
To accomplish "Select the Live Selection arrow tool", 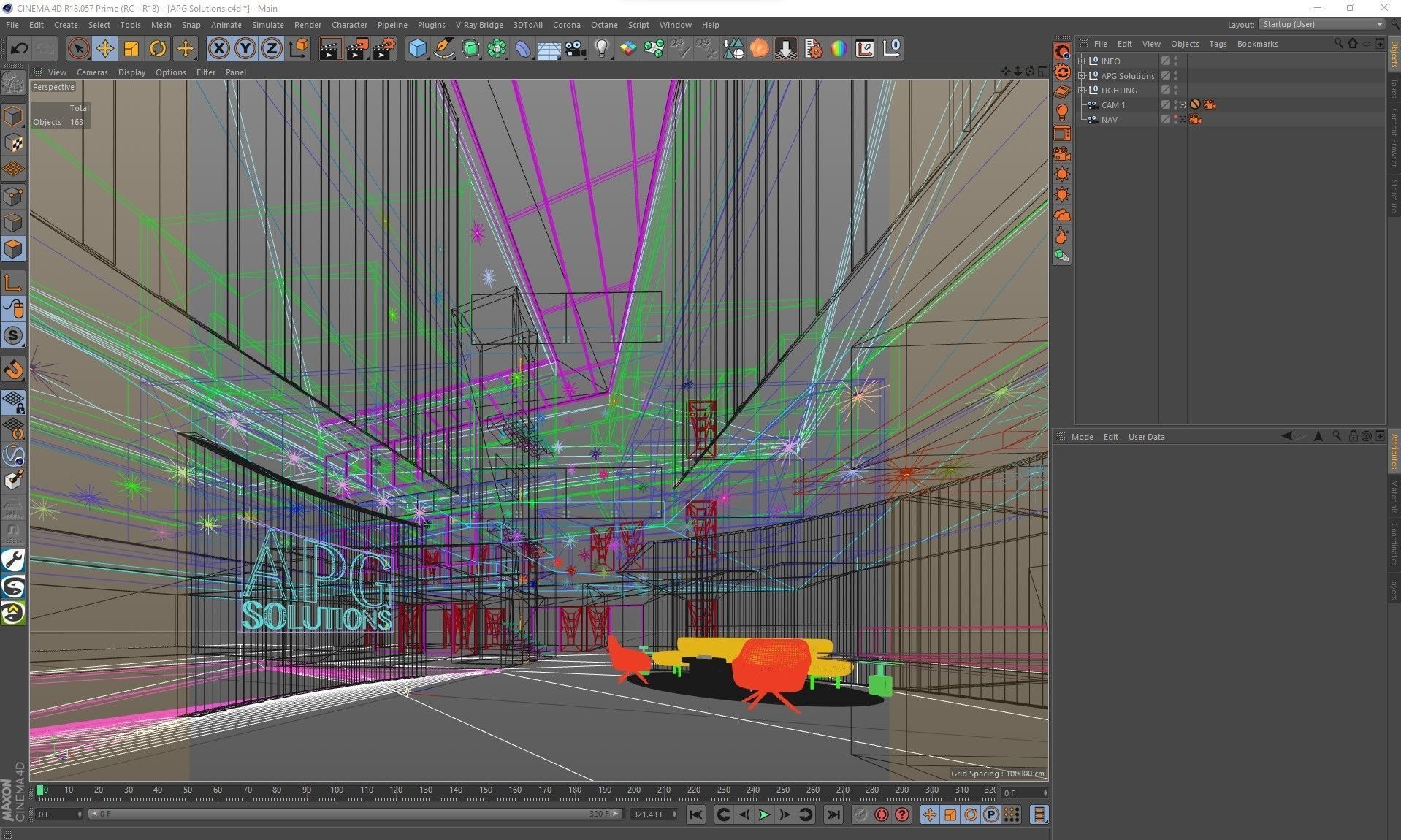I will 78,48.
